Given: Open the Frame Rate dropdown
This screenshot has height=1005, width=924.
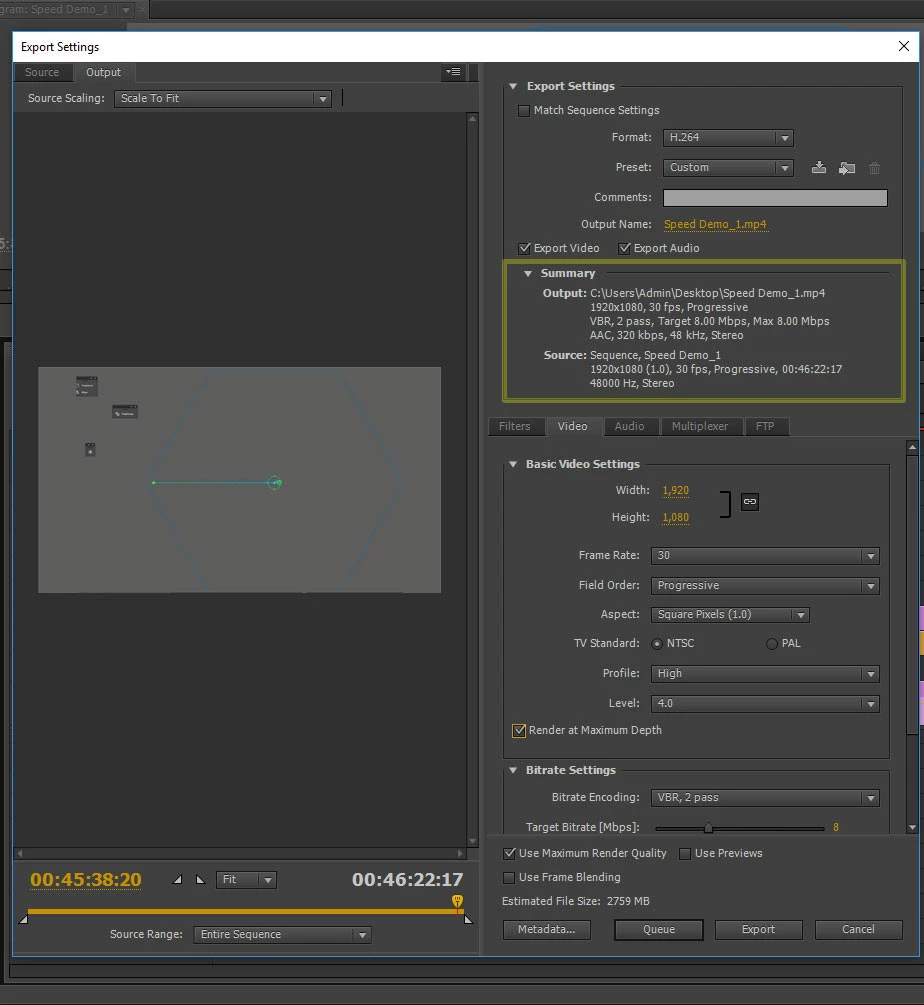Looking at the screenshot, I should [765, 556].
